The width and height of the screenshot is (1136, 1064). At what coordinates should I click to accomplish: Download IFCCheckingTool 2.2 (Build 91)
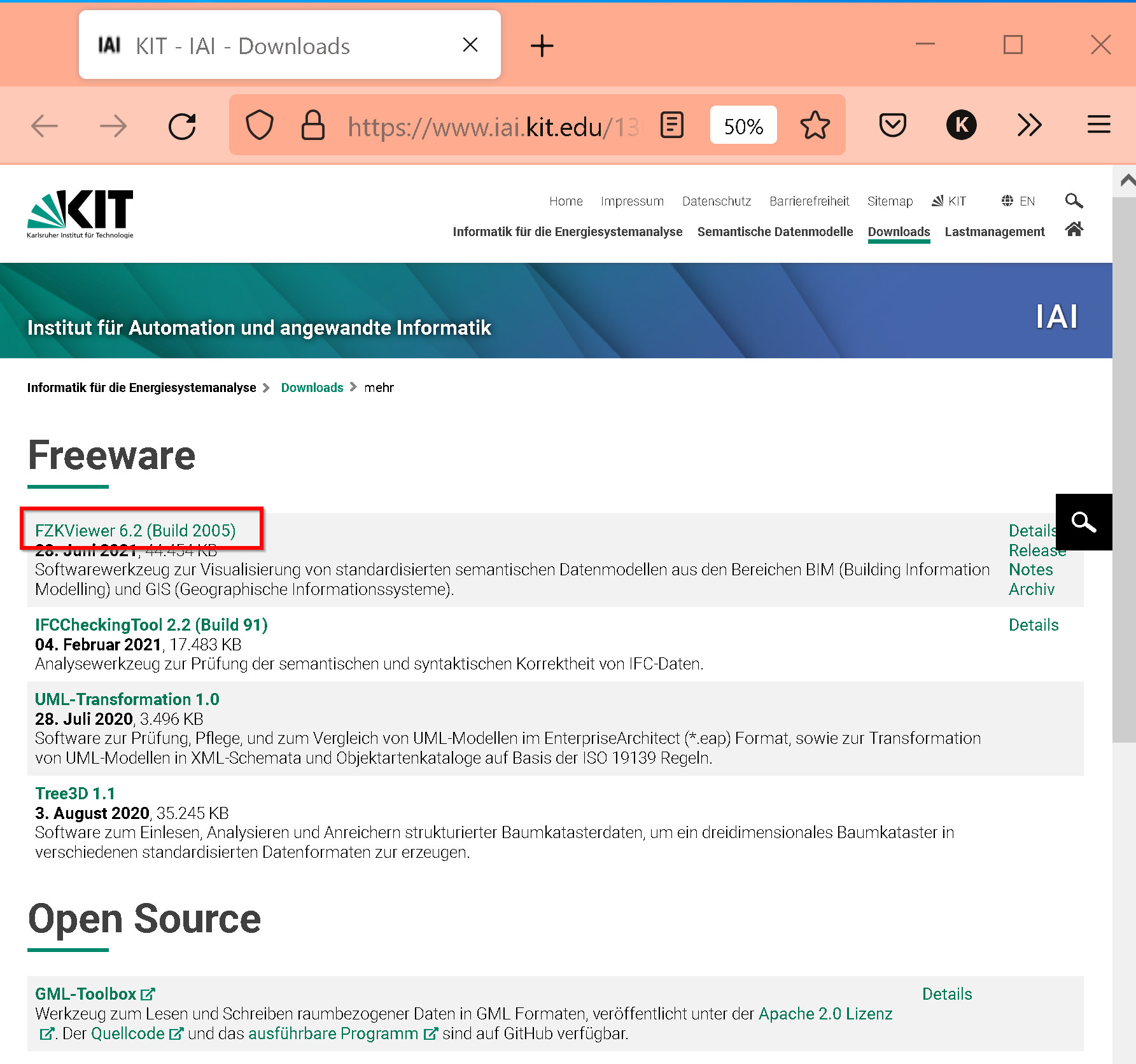click(151, 625)
